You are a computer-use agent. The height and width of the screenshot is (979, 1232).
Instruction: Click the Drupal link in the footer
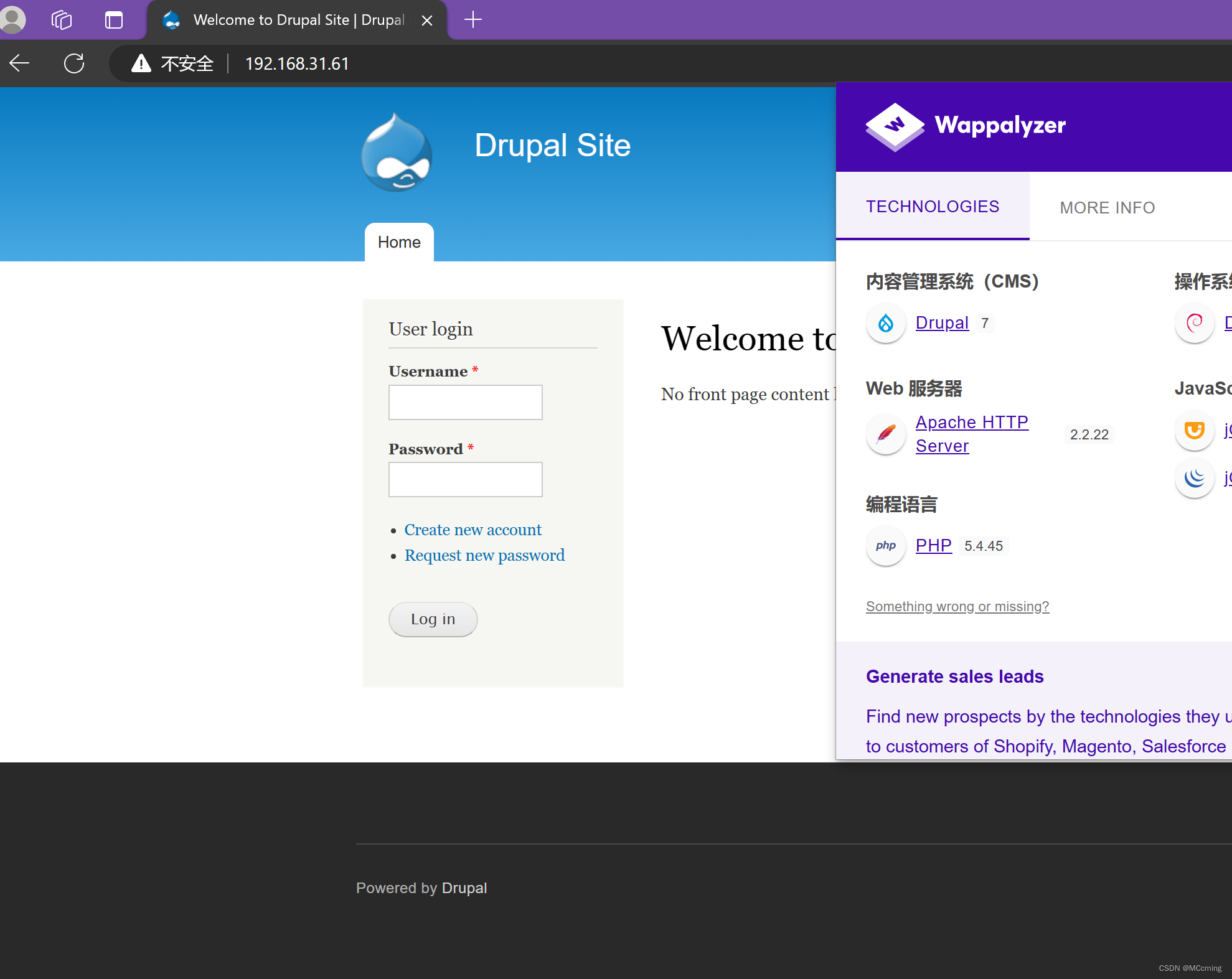464,888
